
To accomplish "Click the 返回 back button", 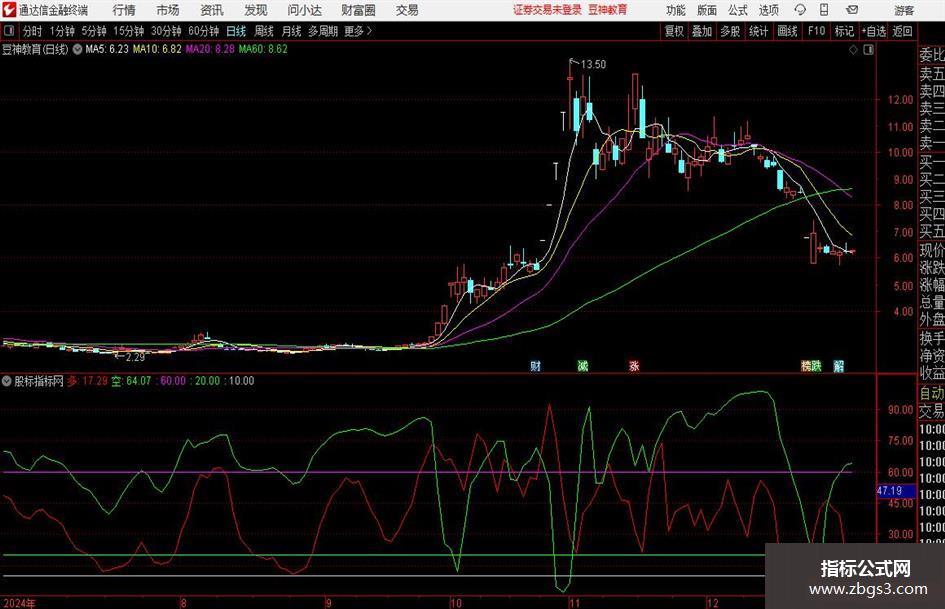I will 902,31.
